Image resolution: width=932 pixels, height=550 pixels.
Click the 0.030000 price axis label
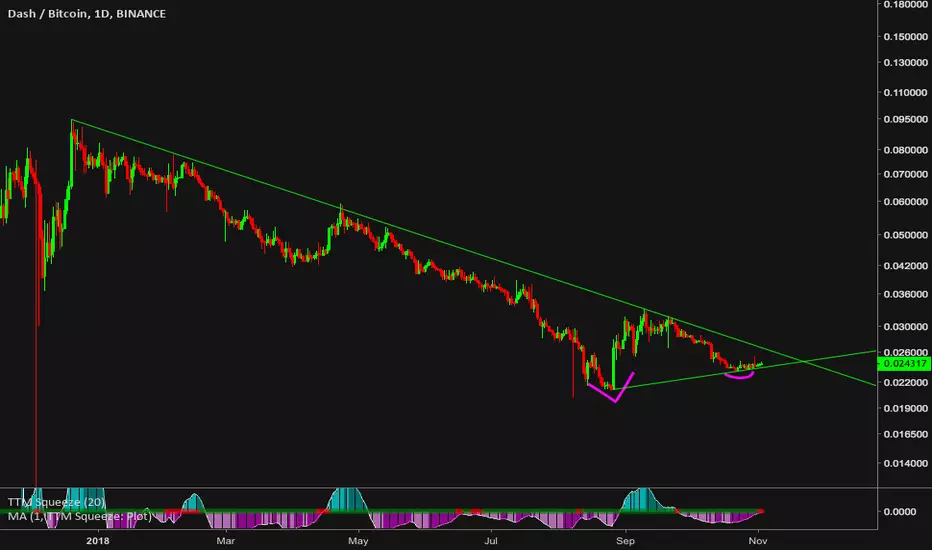[x=905, y=326]
